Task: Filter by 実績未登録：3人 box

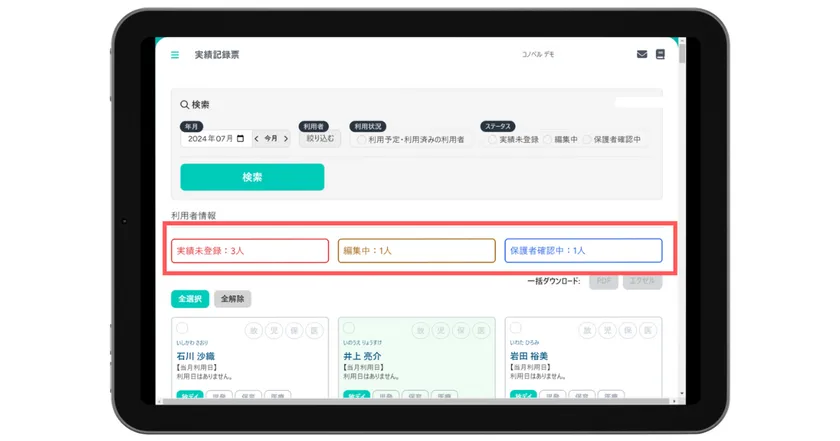Action: [x=250, y=251]
